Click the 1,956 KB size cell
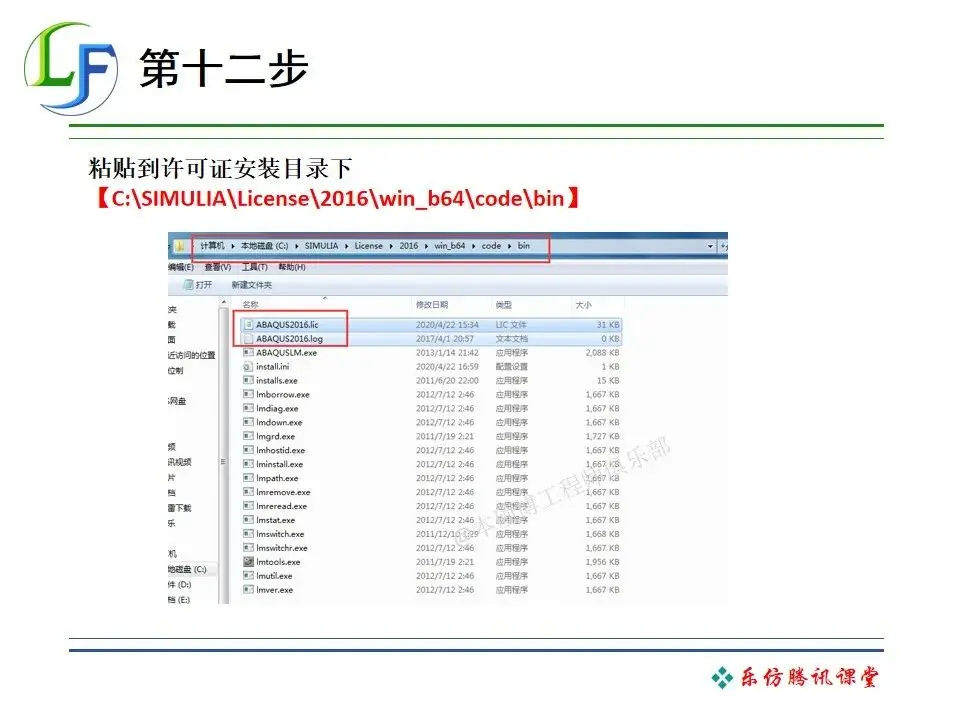Image resolution: width=960 pixels, height=720 pixels. click(x=602, y=562)
